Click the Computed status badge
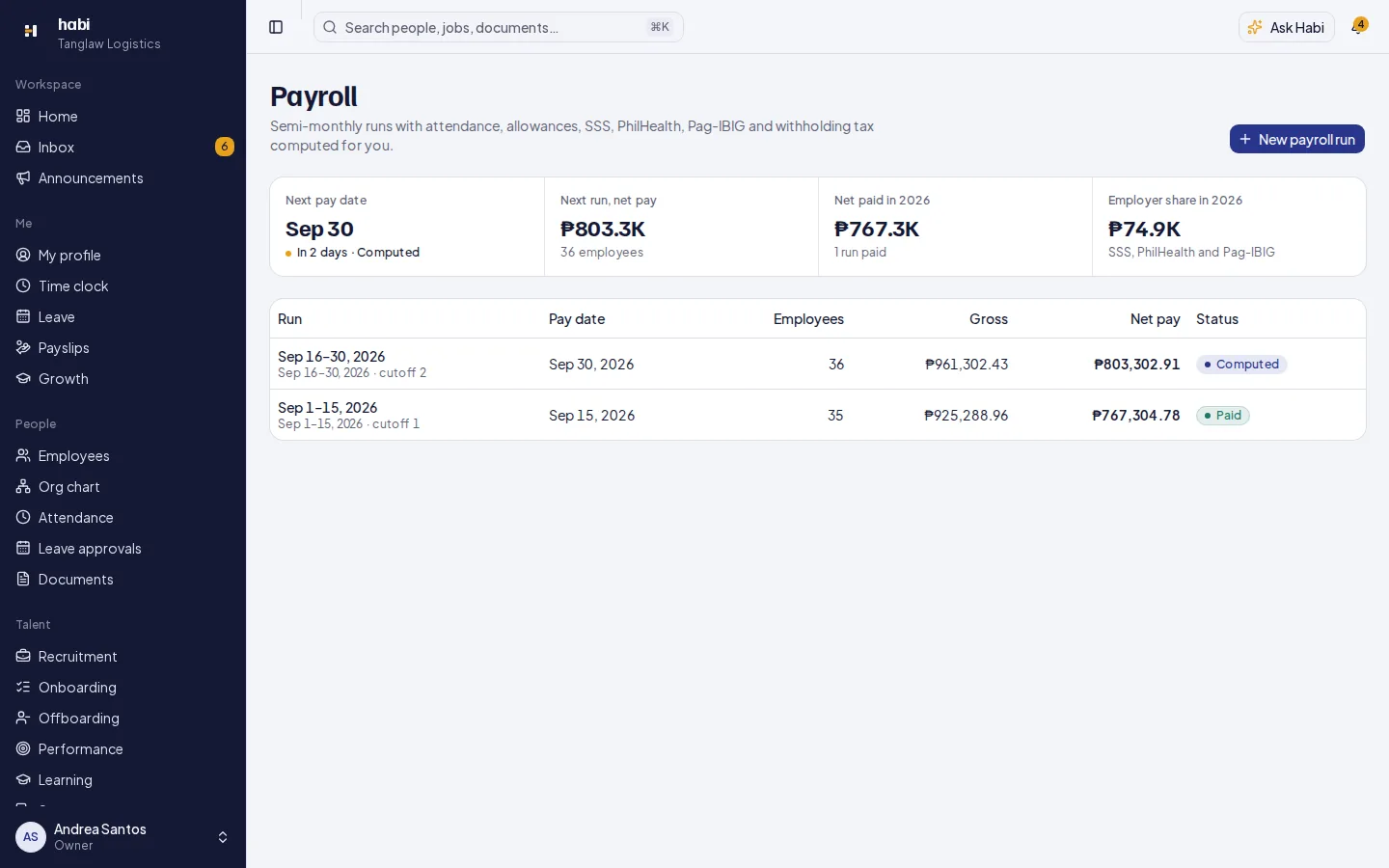Viewport: 1389px width, 868px height. coord(1241,365)
